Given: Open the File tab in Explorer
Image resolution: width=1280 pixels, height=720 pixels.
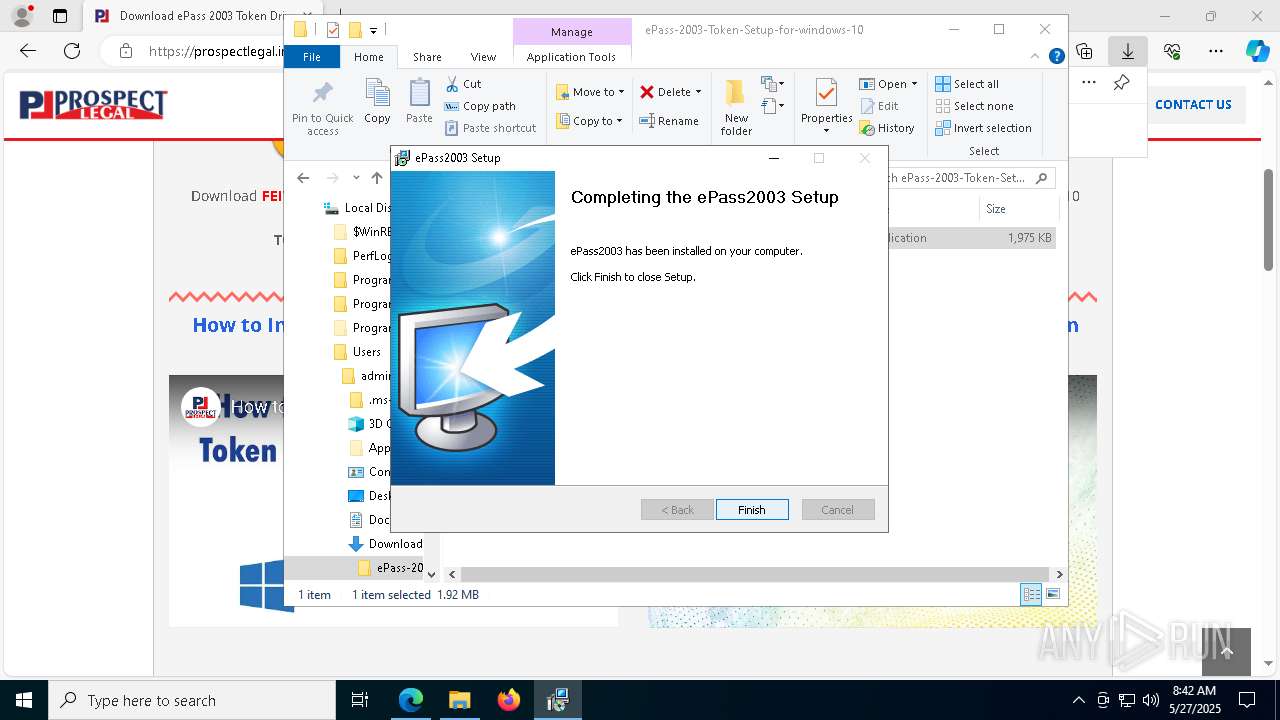Looking at the screenshot, I should (x=312, y=57).
